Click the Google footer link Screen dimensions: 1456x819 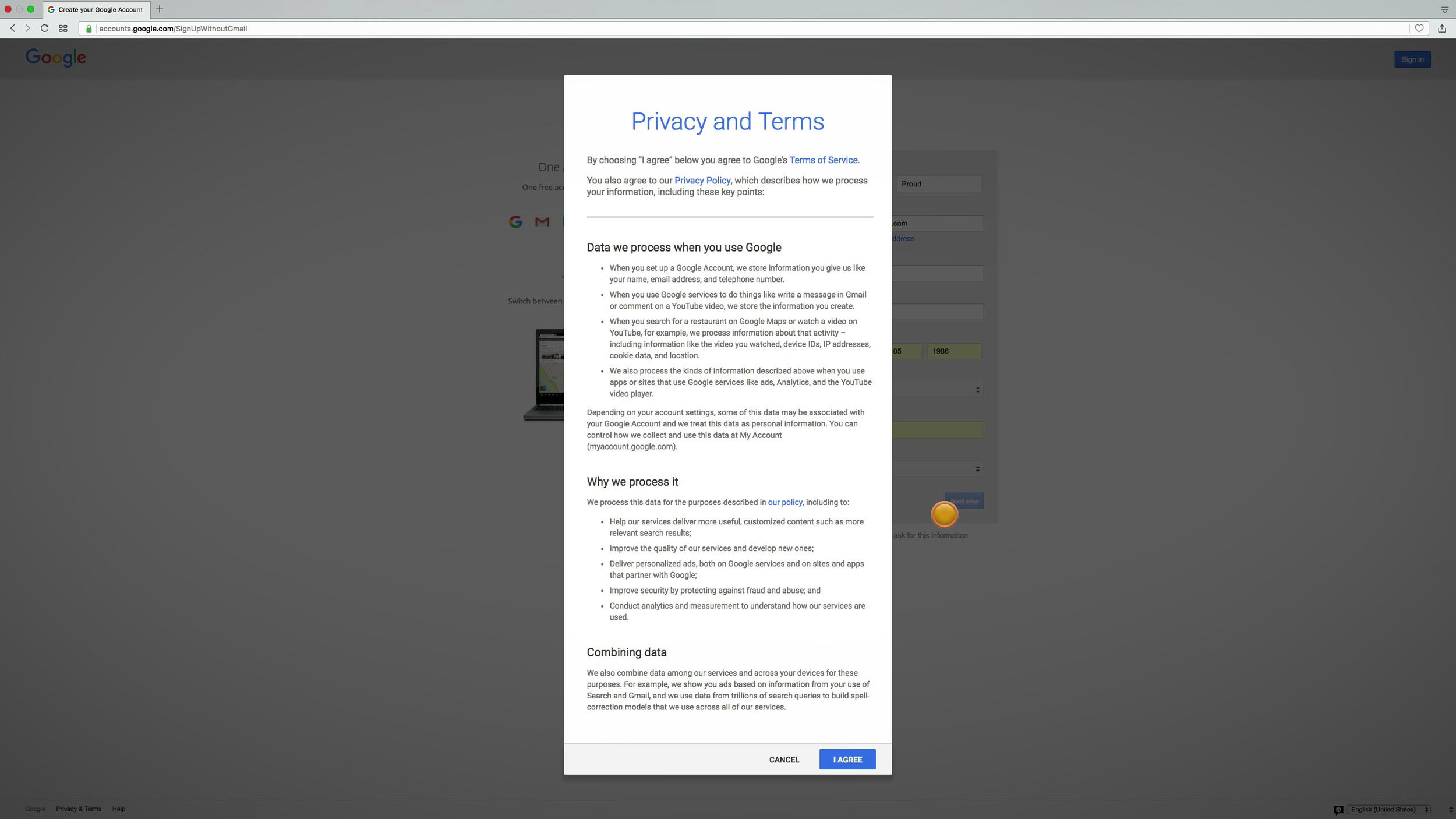point(35,809)
